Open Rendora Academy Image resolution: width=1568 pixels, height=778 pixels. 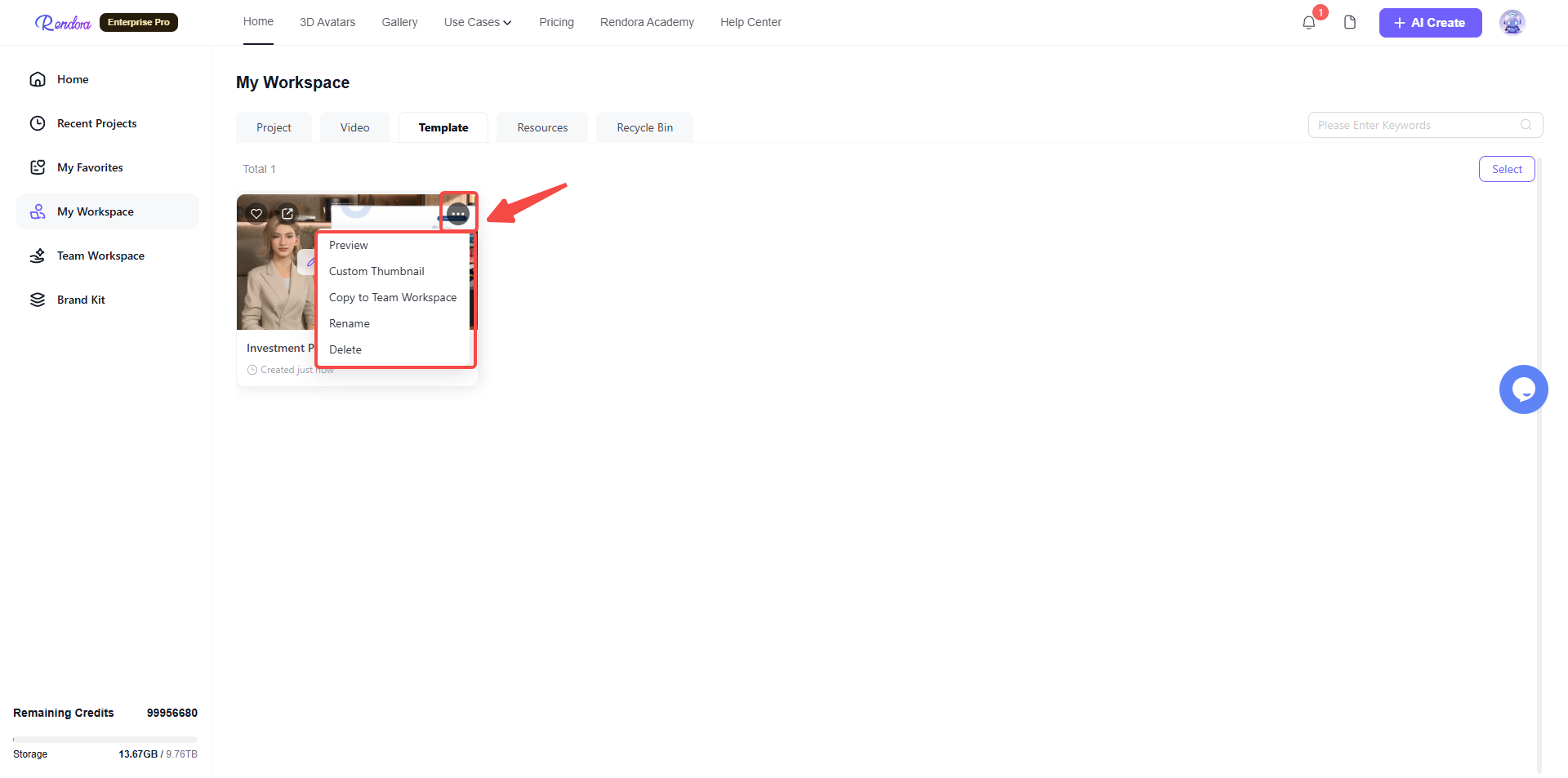[x=647, y=22]
